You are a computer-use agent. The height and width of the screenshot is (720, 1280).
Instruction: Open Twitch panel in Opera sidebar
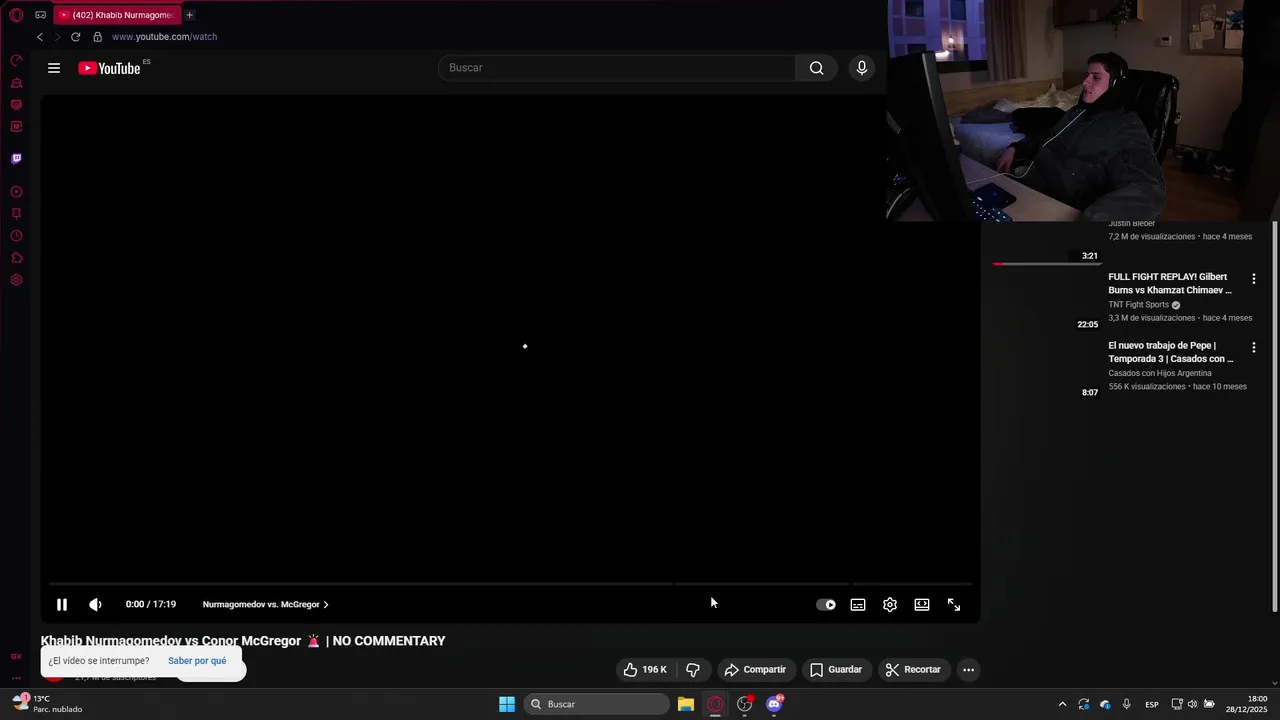[x=16, y=159]
